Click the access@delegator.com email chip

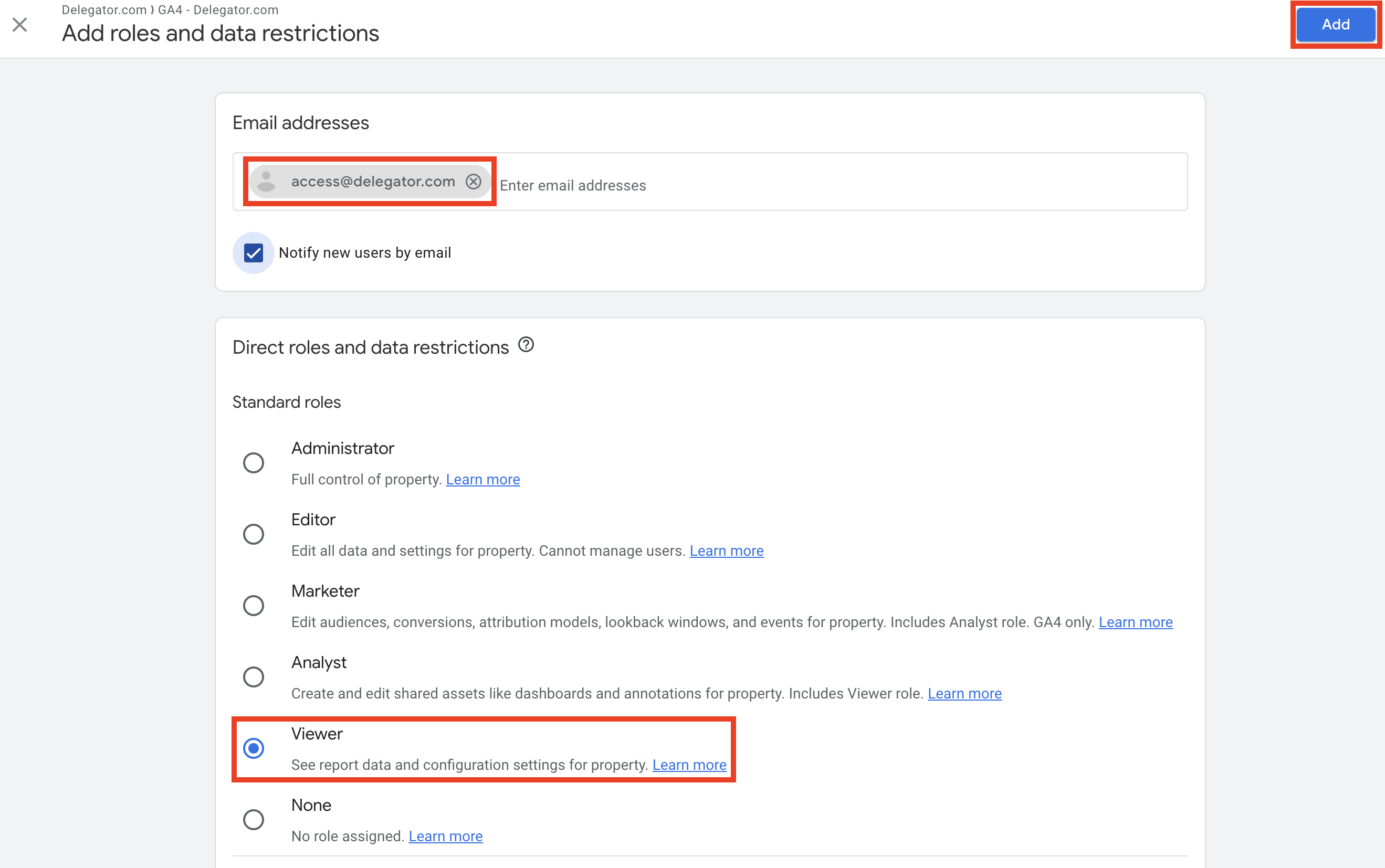[370, 182]
